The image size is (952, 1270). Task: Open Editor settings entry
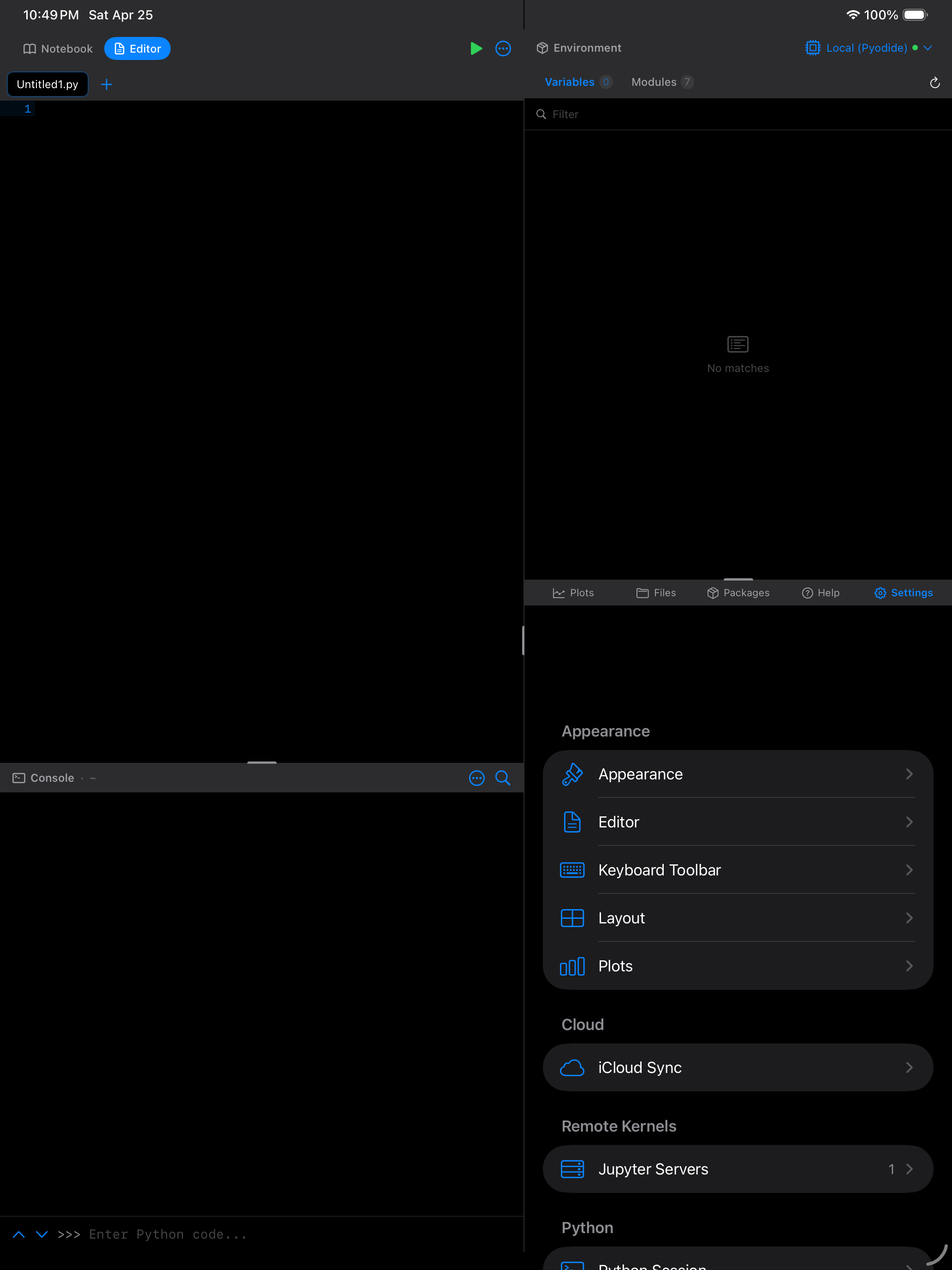738,822
